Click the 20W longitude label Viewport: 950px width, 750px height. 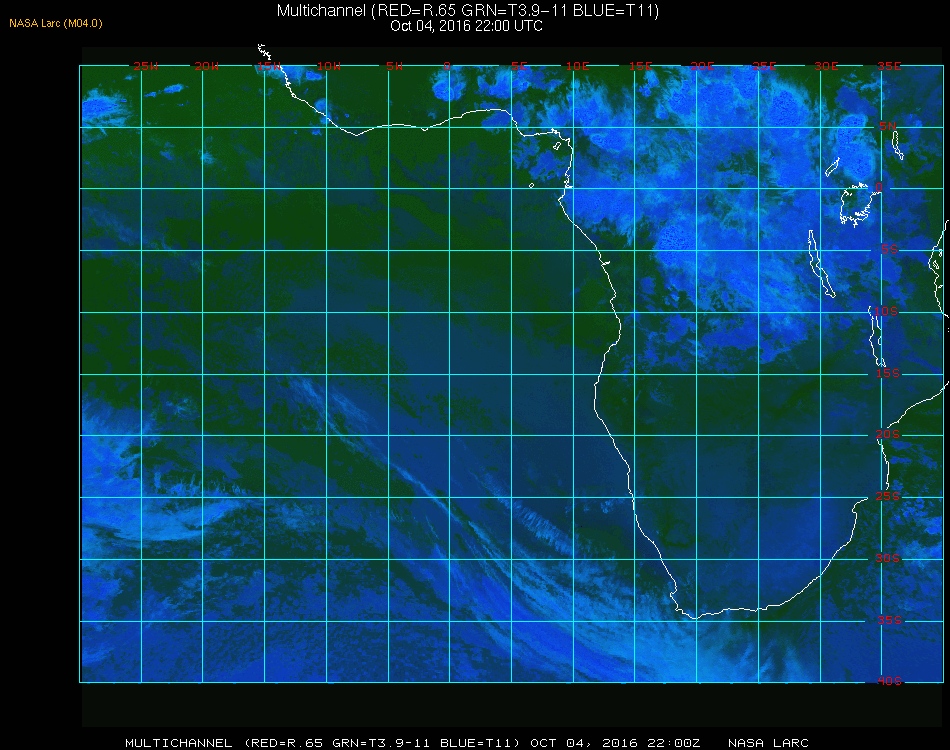[x=207, y=66]
